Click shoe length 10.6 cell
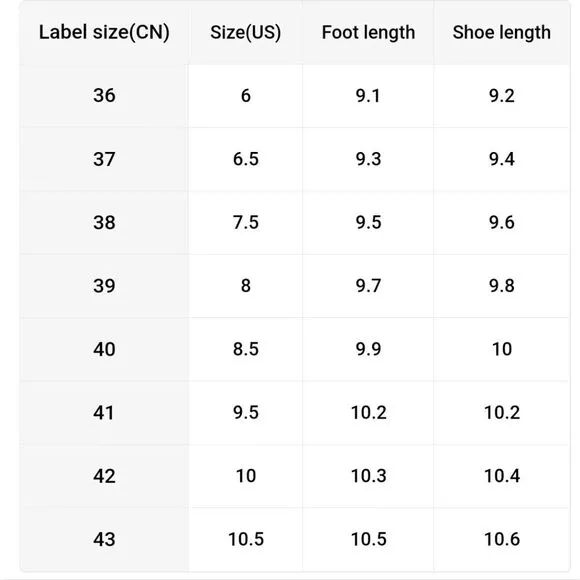The image size is (580, 580). tap(502, 539)
